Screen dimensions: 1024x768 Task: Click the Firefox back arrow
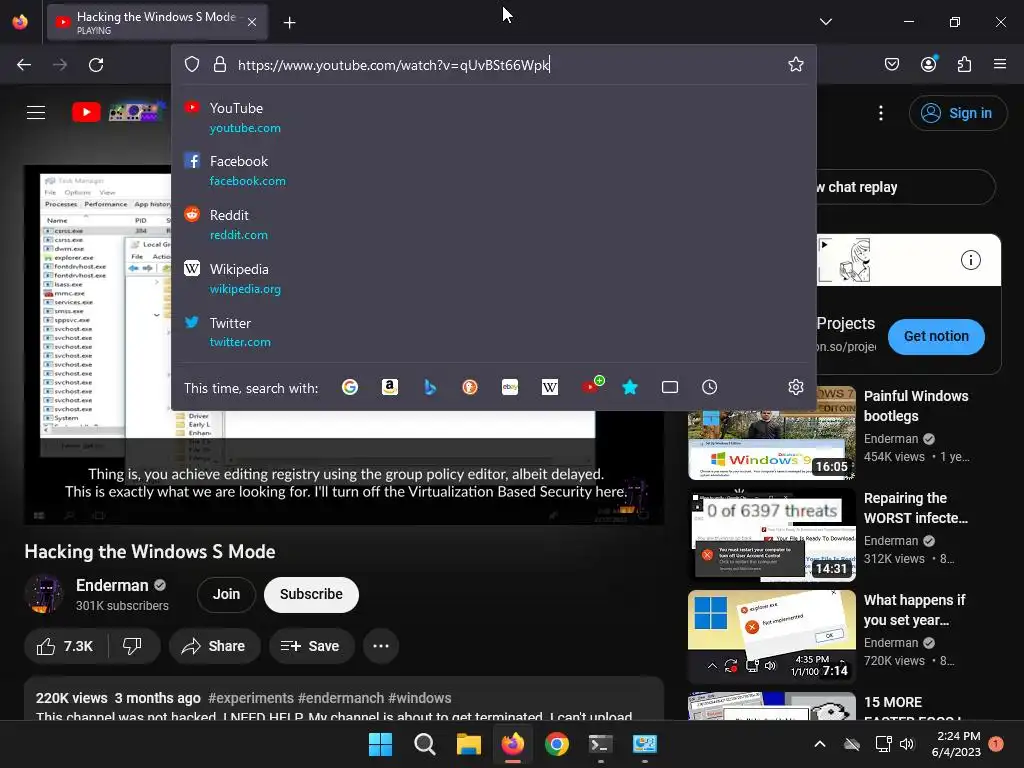24,65
